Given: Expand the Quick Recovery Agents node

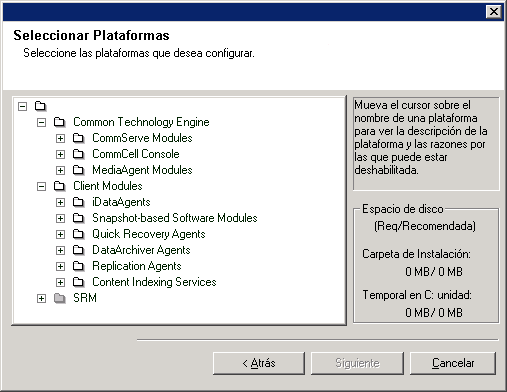Looking at the screenshot, I should pyautogui.click(x=60, y=234).
